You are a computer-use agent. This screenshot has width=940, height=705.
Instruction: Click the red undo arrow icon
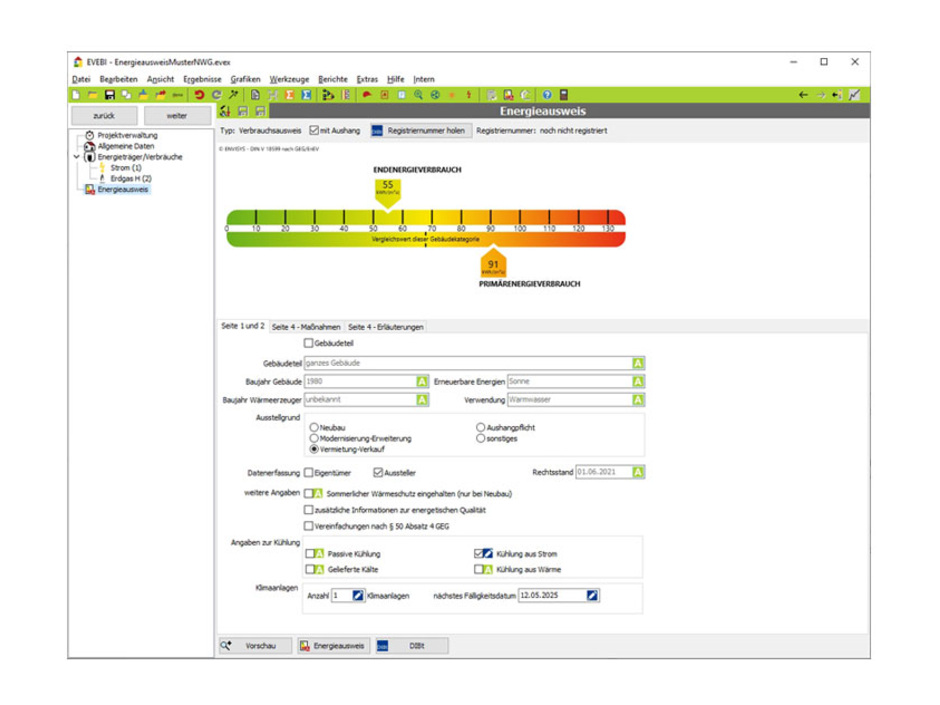pos(199,95)
